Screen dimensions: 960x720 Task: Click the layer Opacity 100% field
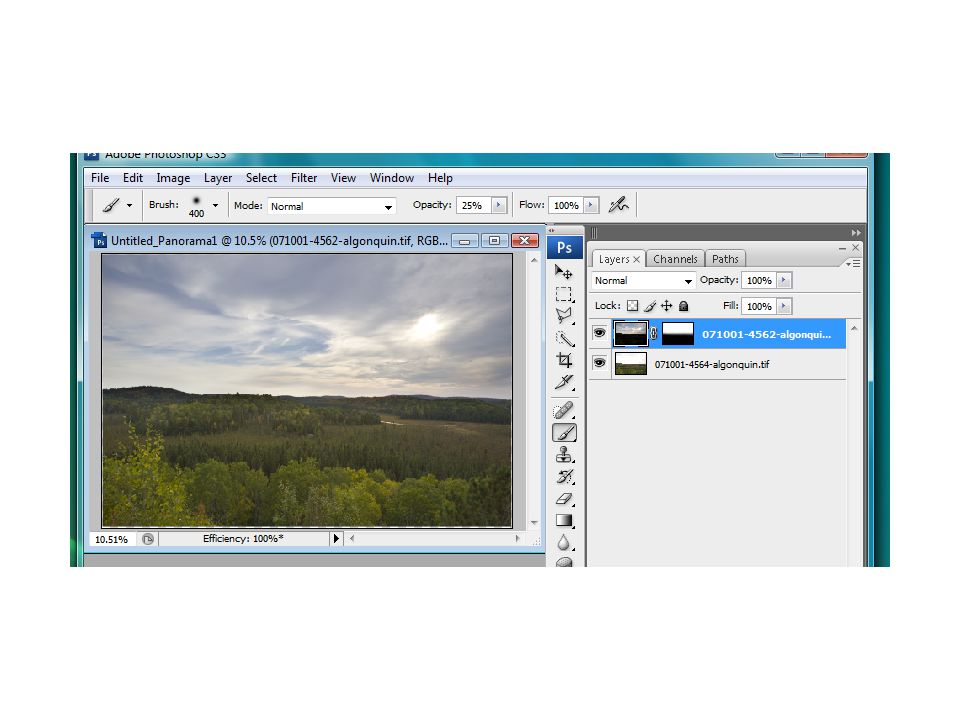tap(759, 280)
